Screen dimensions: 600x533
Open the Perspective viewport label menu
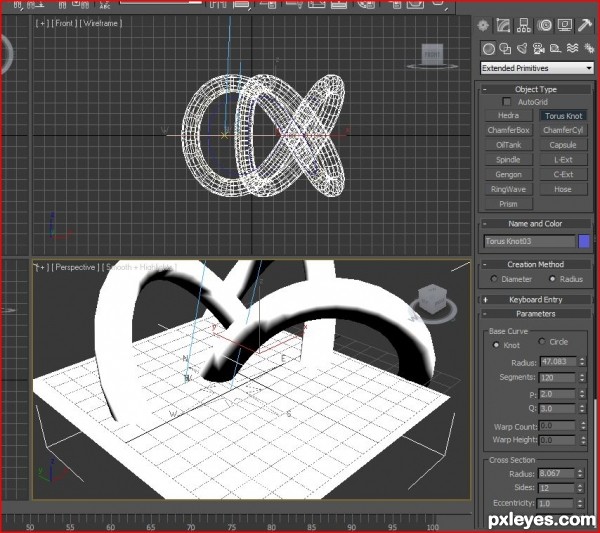[x=75, y=267]
